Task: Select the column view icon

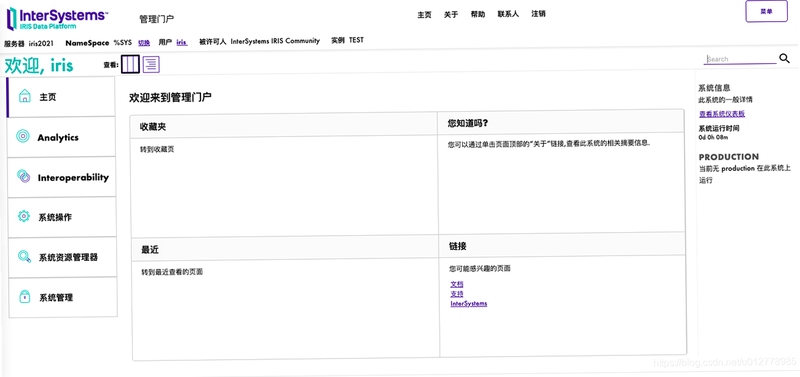Action: pyautogui.click(x=130, y=64)
